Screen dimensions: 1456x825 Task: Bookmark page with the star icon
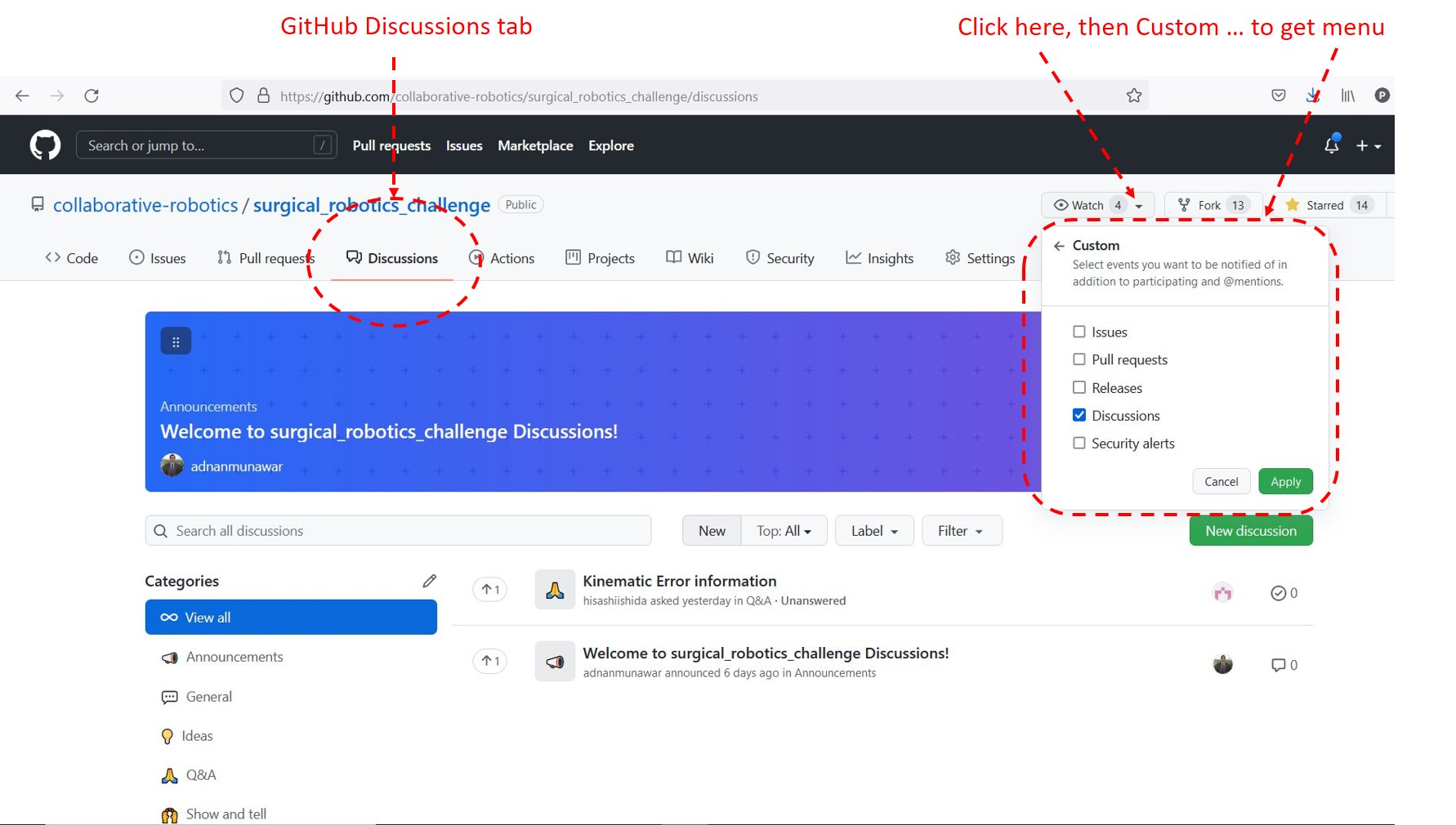pyautogui.click(x=1134, y=96)
